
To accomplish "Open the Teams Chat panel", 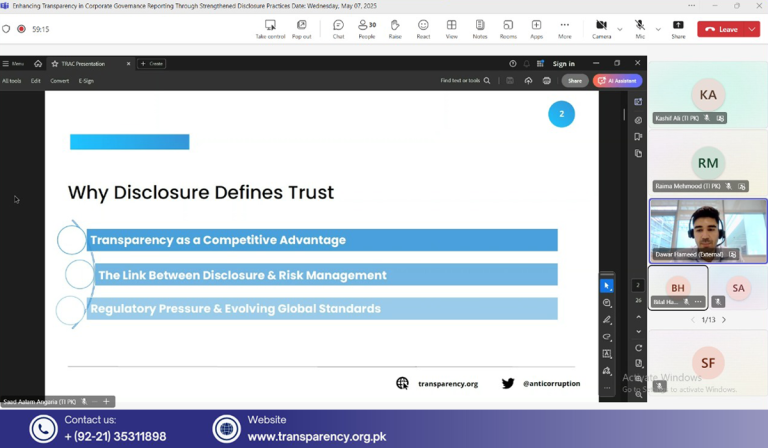I will [x=338, y=29].
